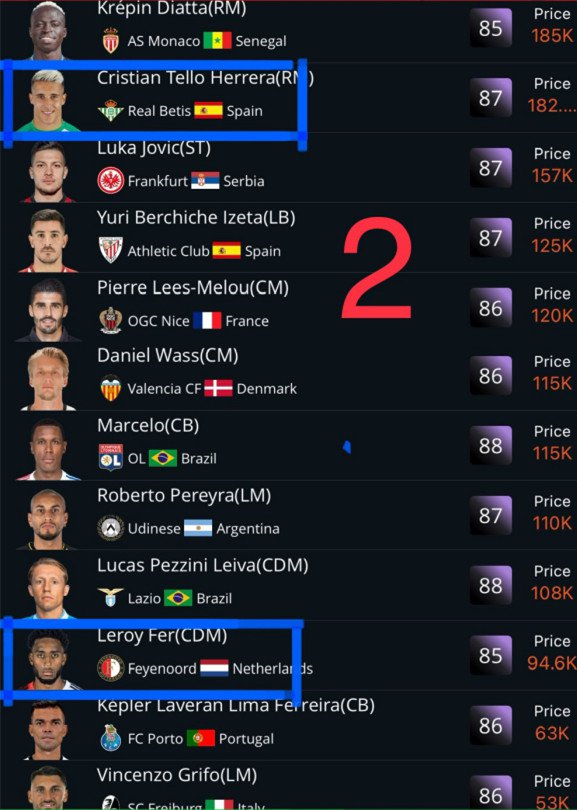Click the Olympique Lyonnais OL badge
Image resolution: width=577 pixels, height=810 pixels.
click(111, 458)
